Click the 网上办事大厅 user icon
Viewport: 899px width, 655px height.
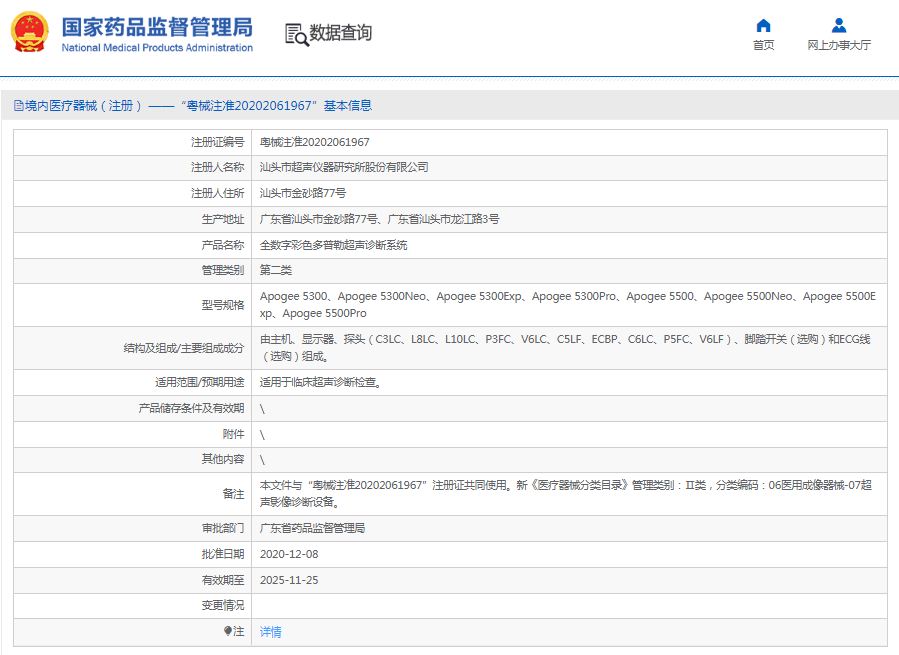[x=839, y=26]
